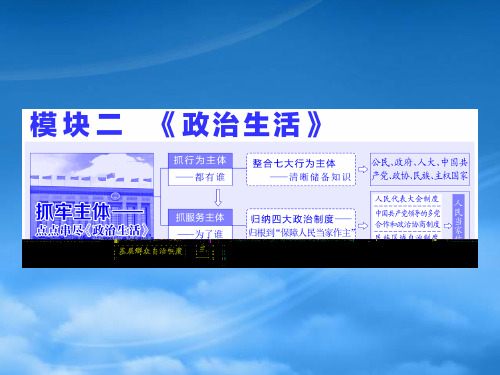Click the 人民代表大会制度 entry
This screenshot has width=500, height=375.
[407, 199]
